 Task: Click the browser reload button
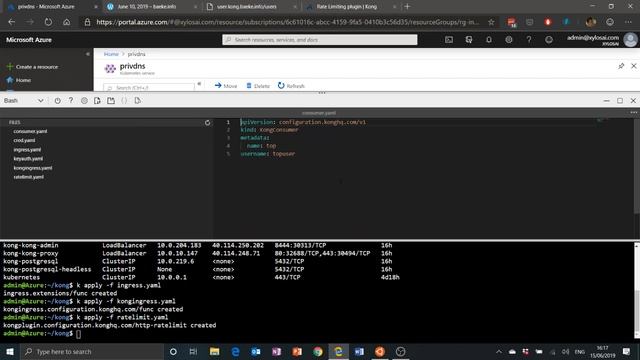coord(48,22)
